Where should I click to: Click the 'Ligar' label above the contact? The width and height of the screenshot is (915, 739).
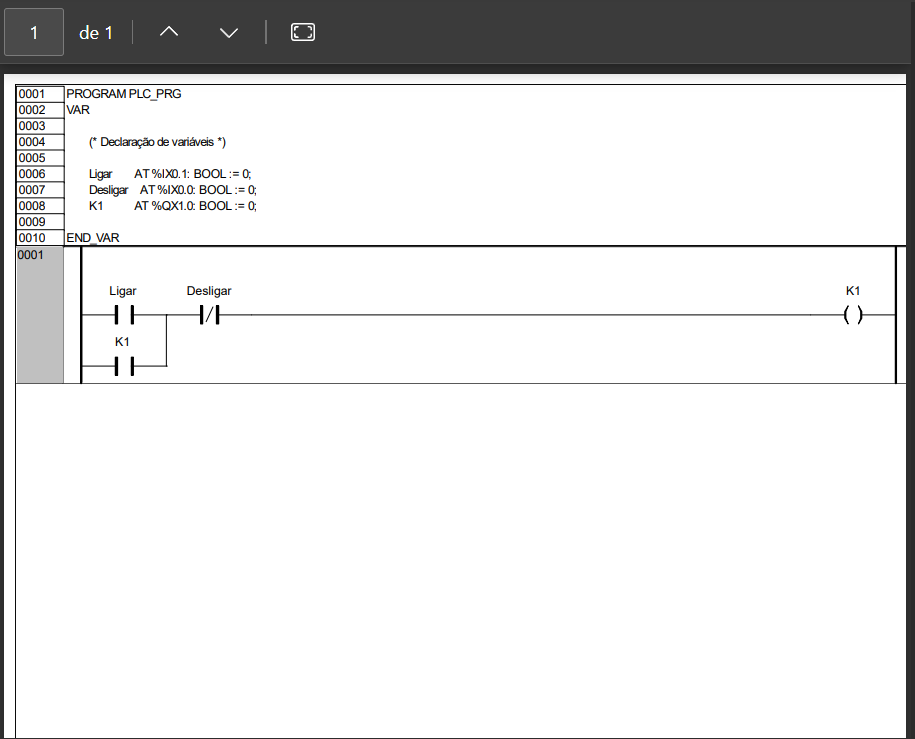coord(123,291)
